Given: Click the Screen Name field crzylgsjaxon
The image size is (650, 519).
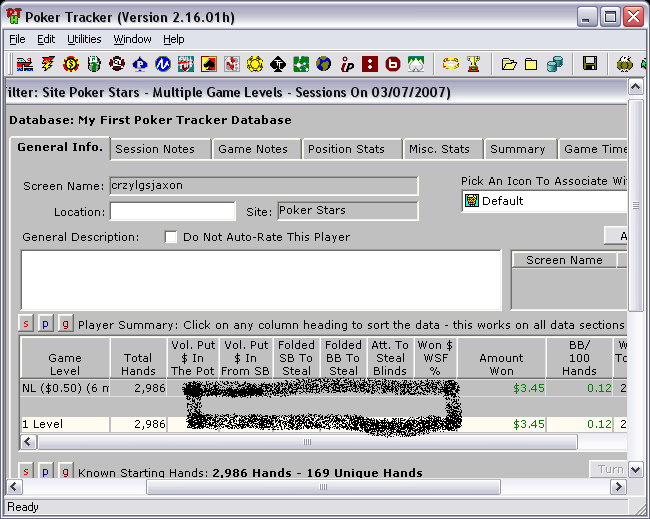Looking at the screenshot, I should pos(264,186).
